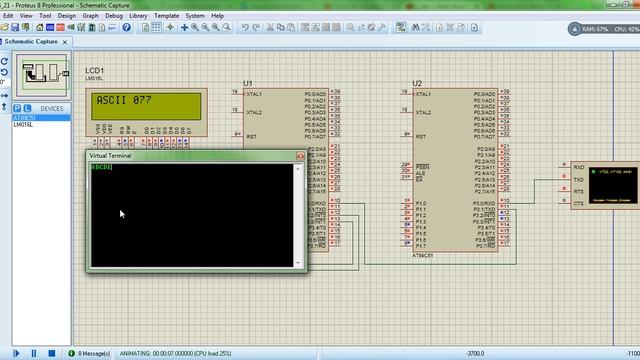Open System menu
Image resolution: width=640 pixels, height=360 pixels.
tap(195, 16)
